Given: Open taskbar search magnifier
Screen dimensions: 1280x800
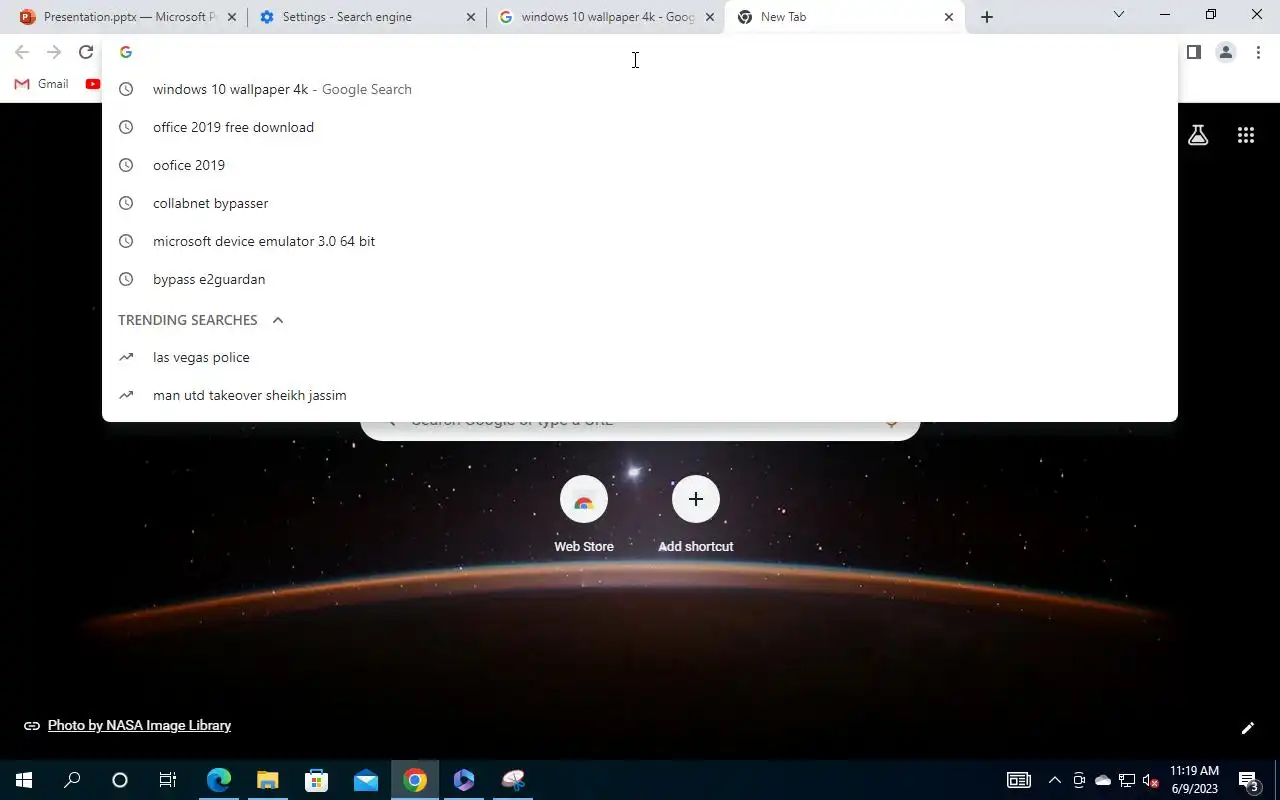Looking at the screenshot, I should [x=72, y=780].
